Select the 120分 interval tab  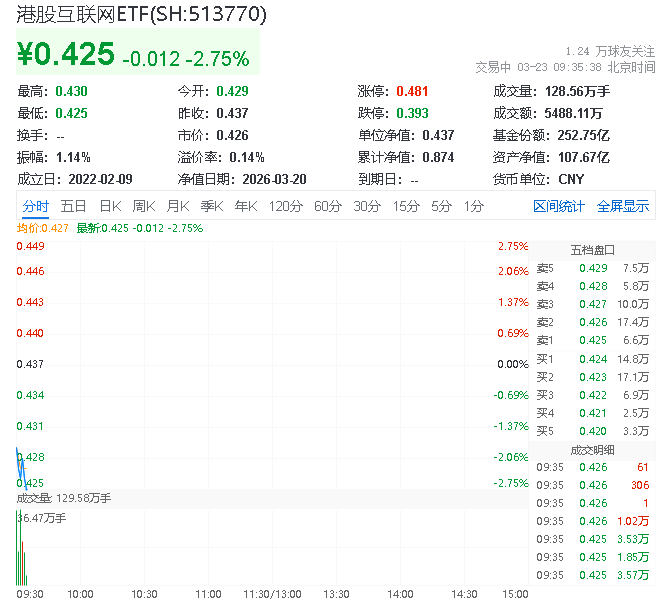(285, 206)
